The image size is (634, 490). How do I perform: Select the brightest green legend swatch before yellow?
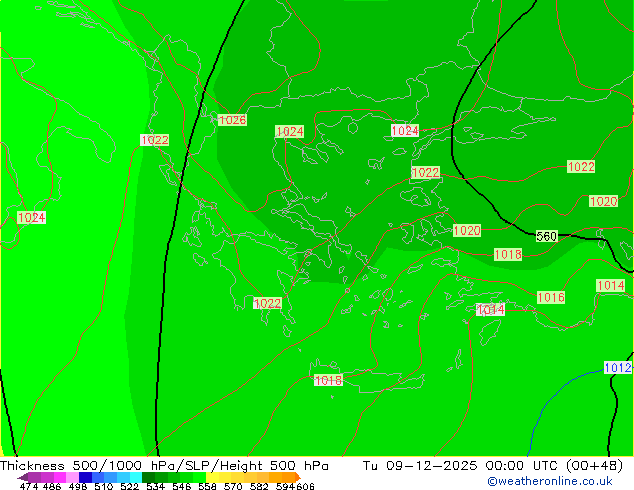pos(200,477)
